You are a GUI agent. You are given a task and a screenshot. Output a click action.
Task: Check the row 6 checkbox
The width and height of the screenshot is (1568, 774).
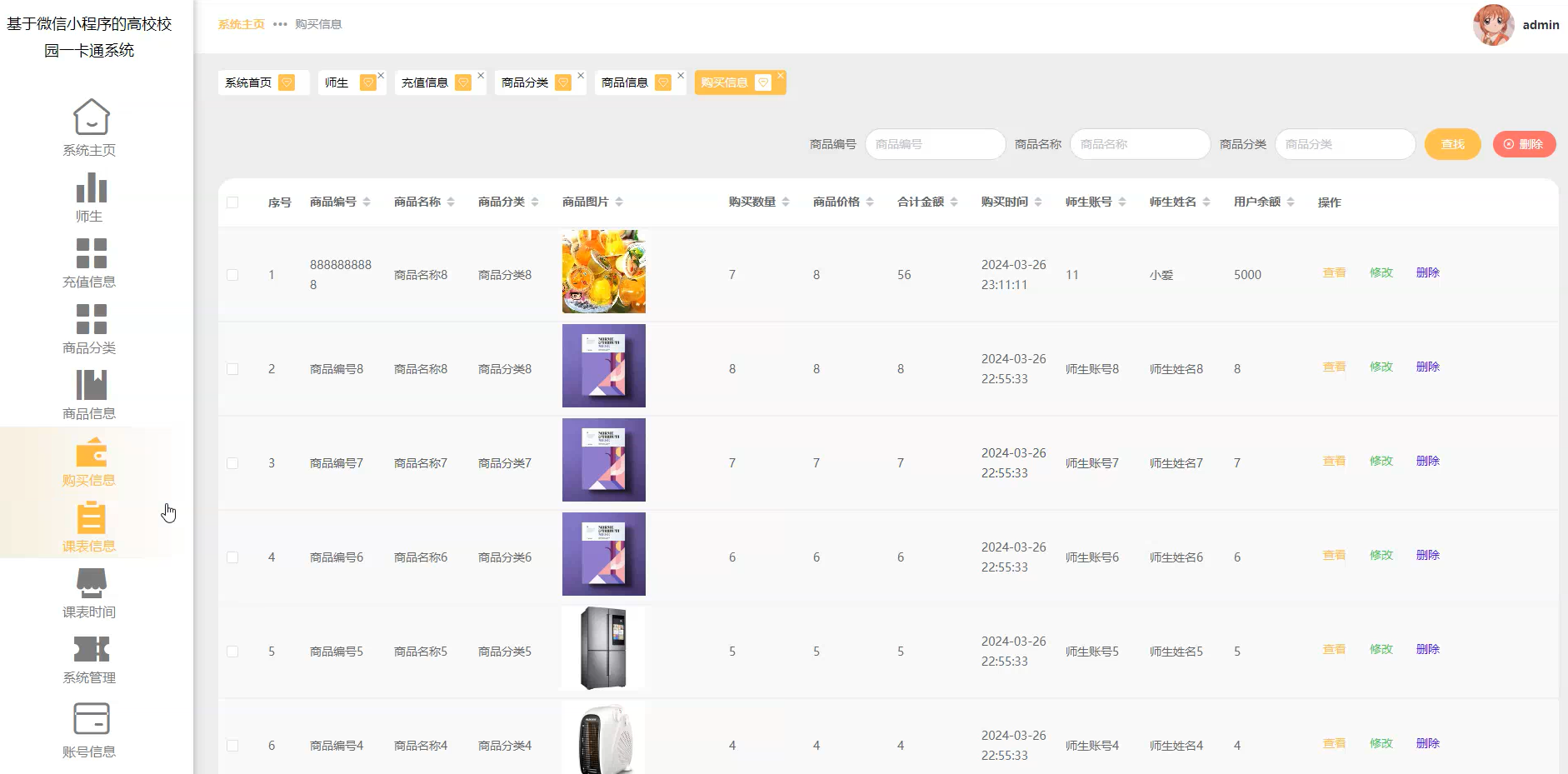[x=232, y=746]
